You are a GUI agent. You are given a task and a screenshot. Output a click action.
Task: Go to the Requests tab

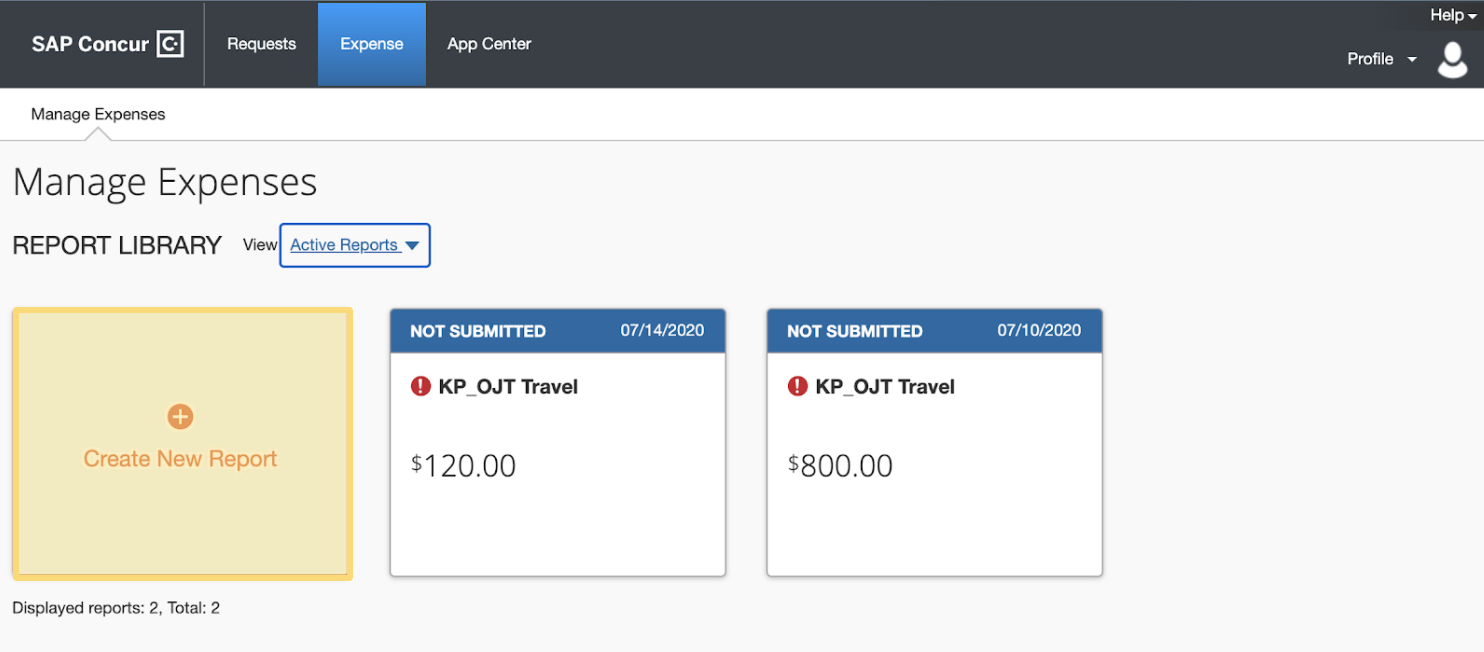(x=261, y=44)
